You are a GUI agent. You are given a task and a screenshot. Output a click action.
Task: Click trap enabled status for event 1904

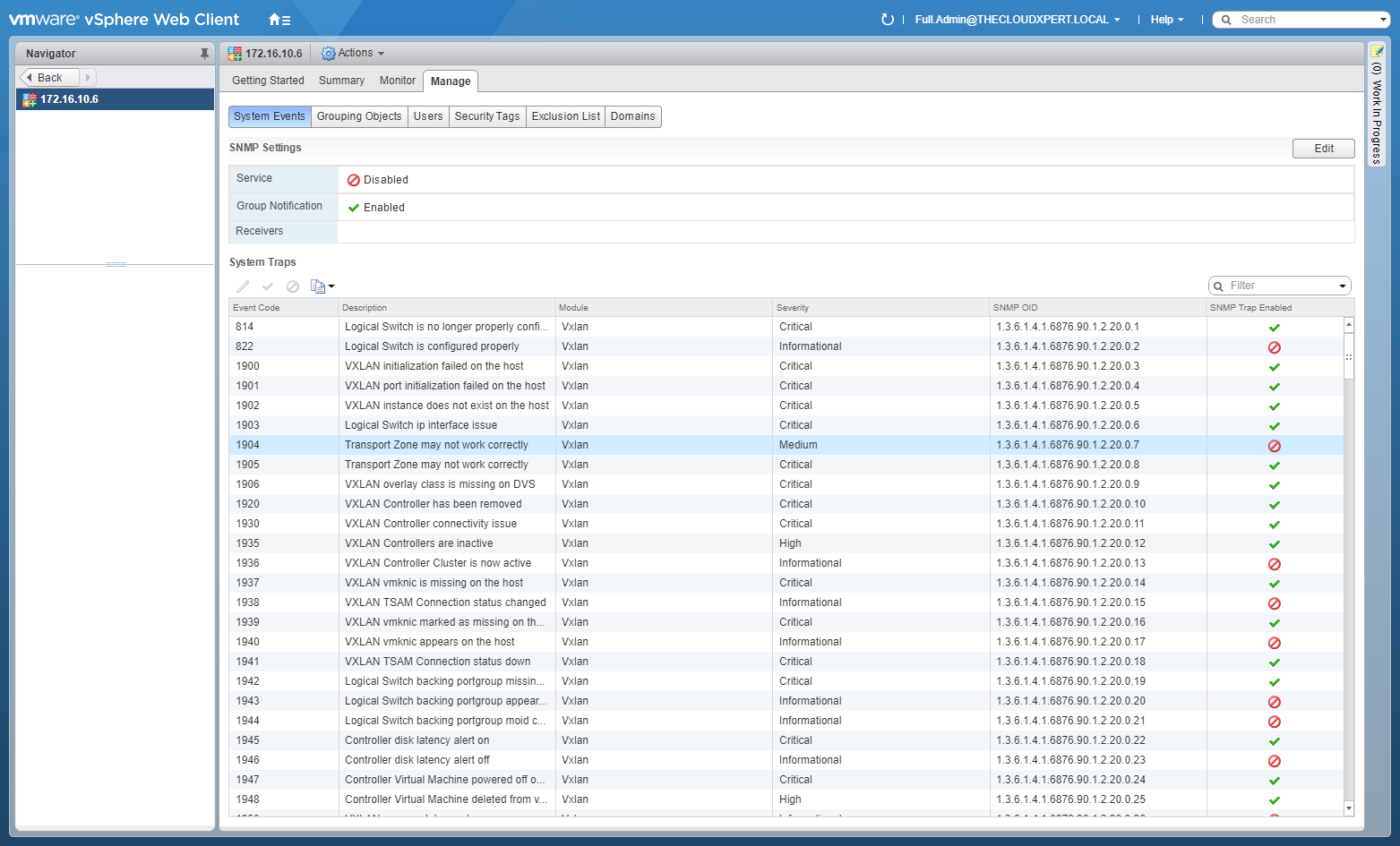(1274, 446)
